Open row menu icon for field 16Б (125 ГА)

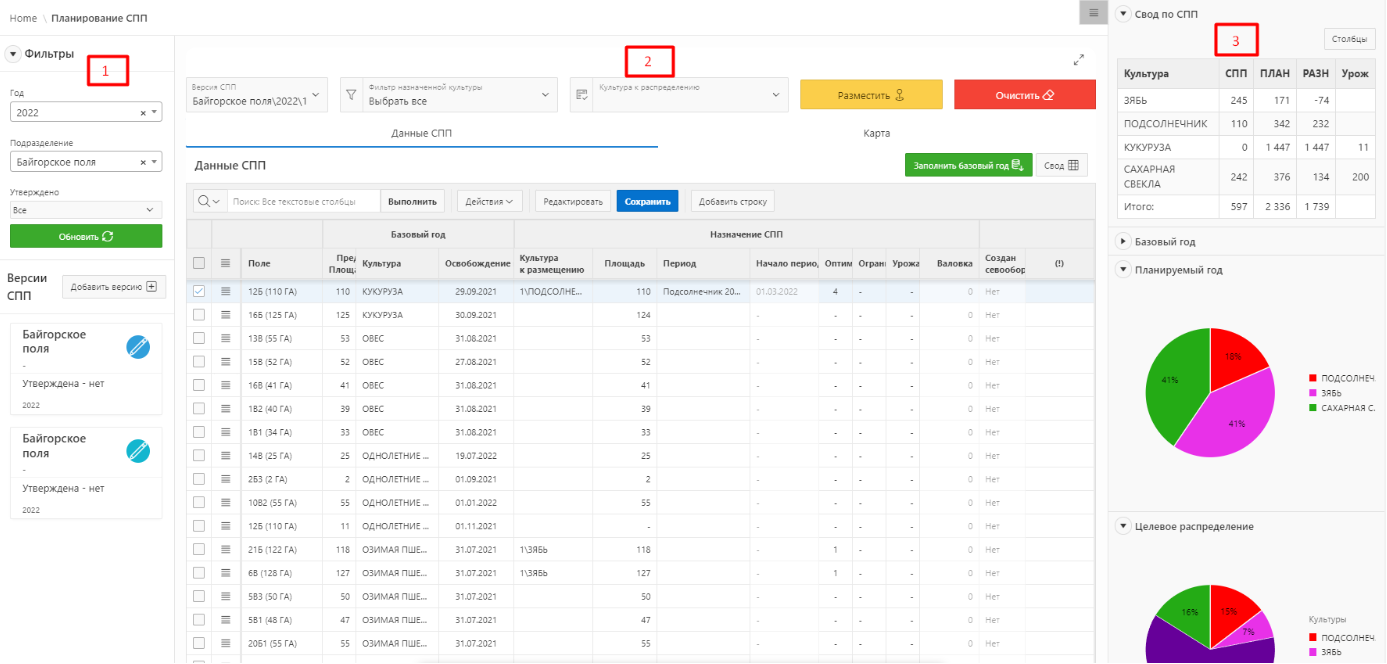[226, 315]
